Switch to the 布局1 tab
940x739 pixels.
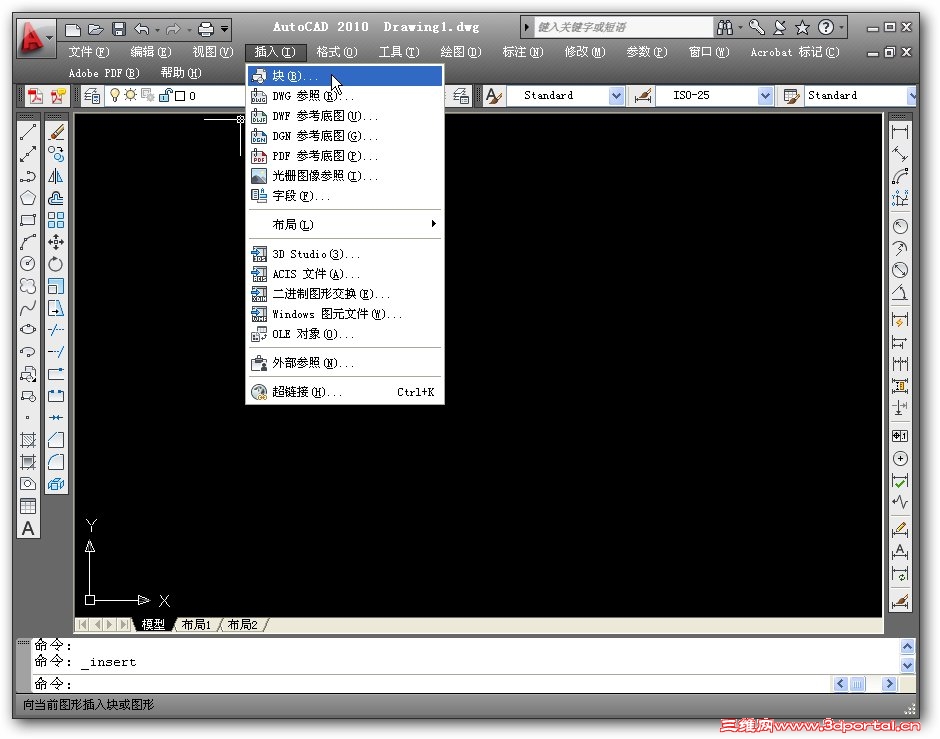pyautogui.click(x=197, y=625)
